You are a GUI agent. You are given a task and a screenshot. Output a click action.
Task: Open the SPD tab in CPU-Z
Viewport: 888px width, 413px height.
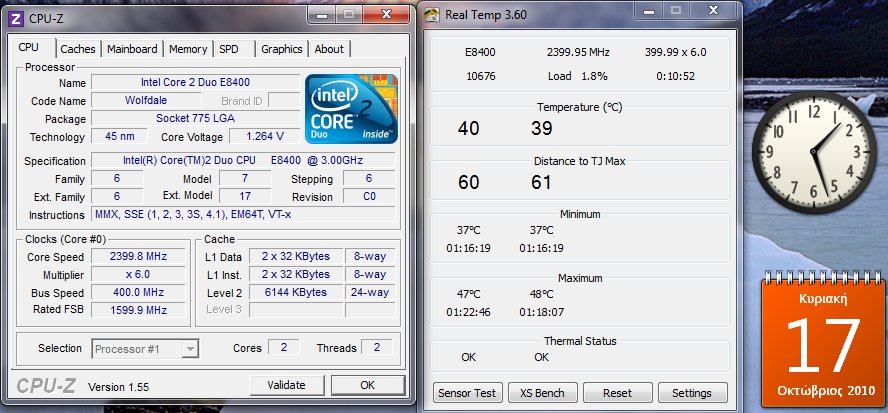coord(229,49)
